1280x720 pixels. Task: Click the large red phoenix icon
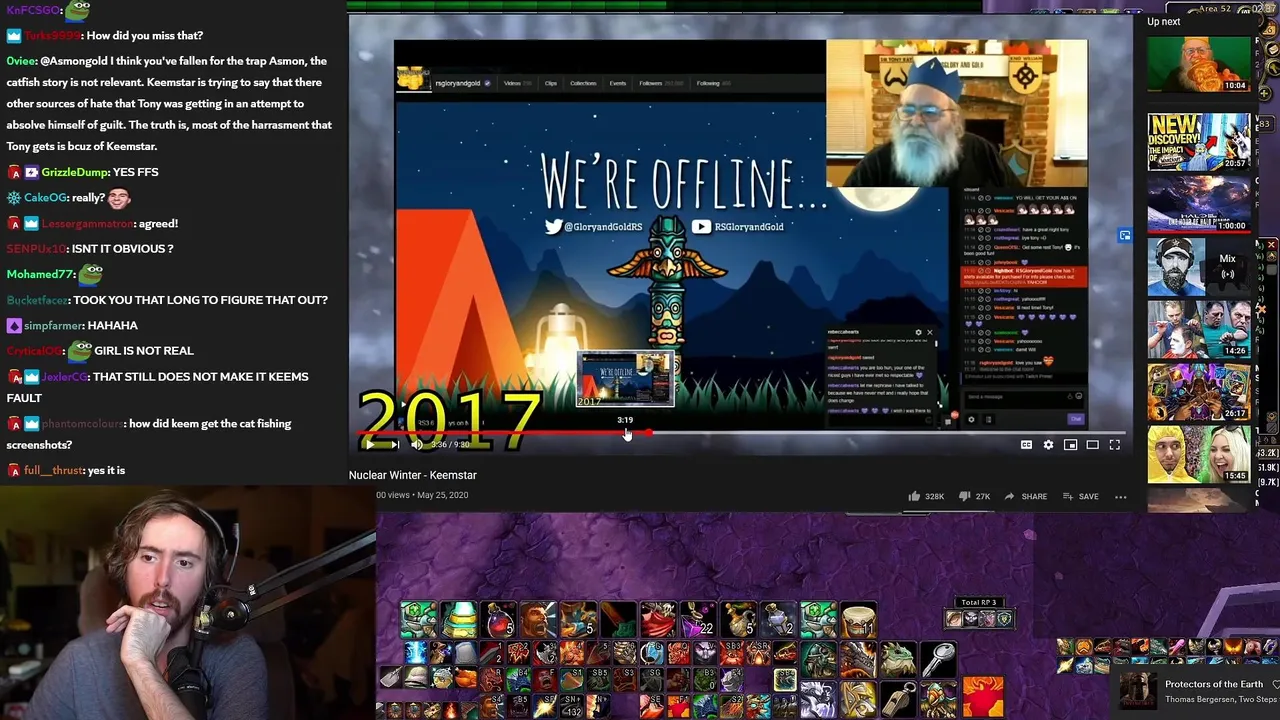click(x=983, y=697)
